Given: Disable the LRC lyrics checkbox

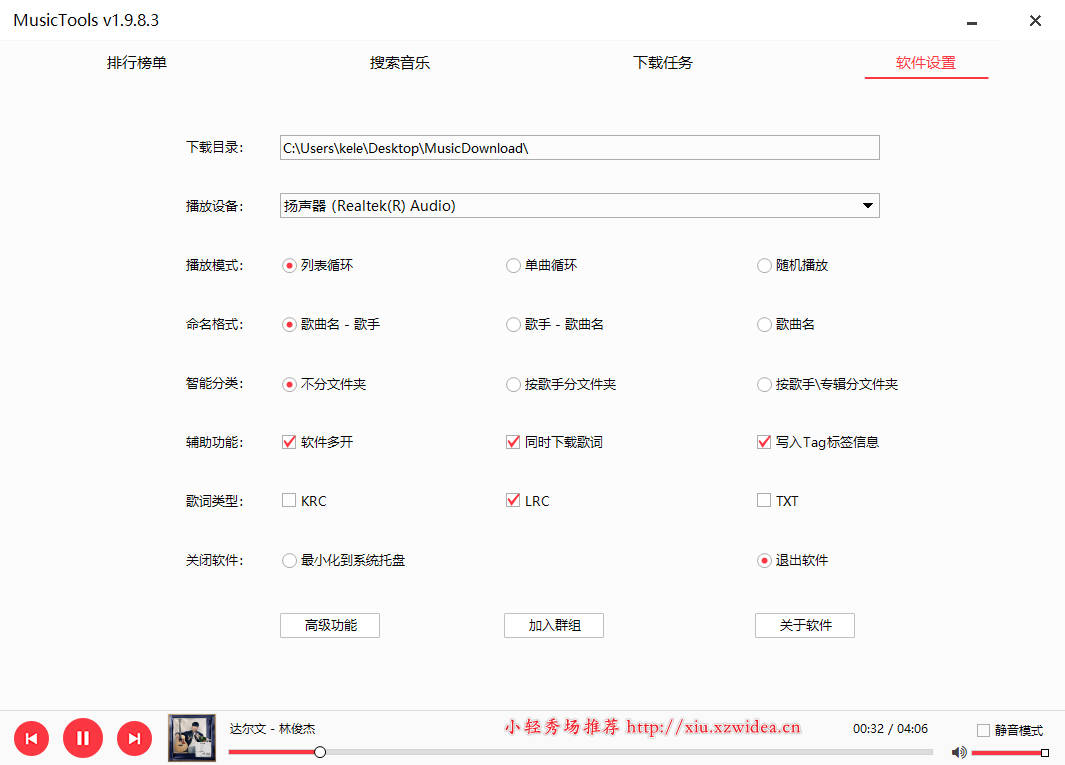Looking at the screenshot, I should click(513, 500).
